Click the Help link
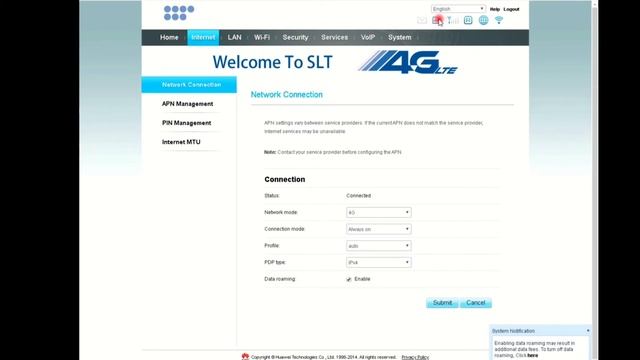Image resolution: width=640 pixels, height=360 pixels. click(495, 9)
